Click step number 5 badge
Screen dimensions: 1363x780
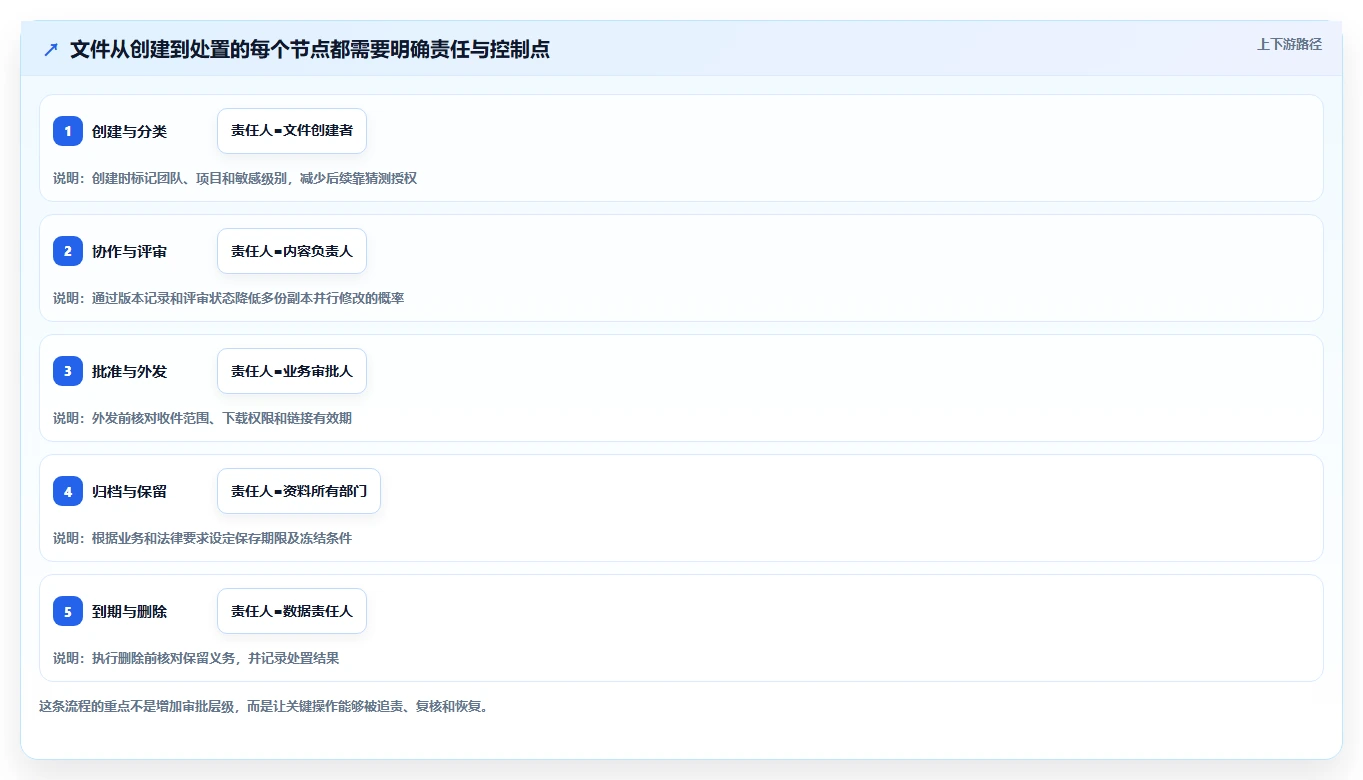click(68, 611)
